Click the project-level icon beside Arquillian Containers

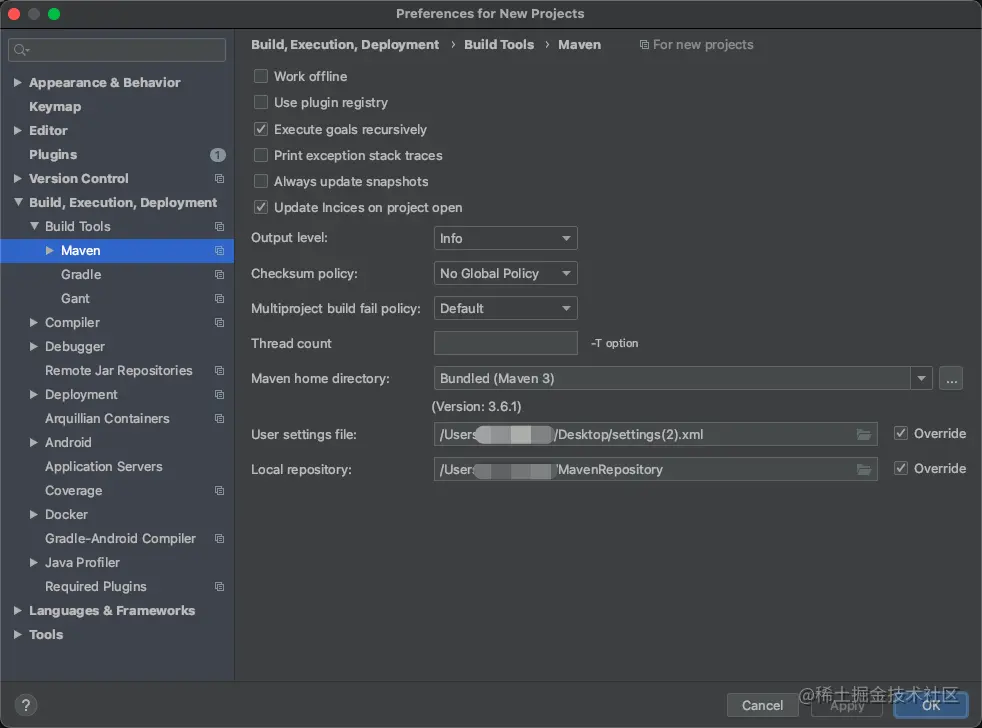coord(219,419)
